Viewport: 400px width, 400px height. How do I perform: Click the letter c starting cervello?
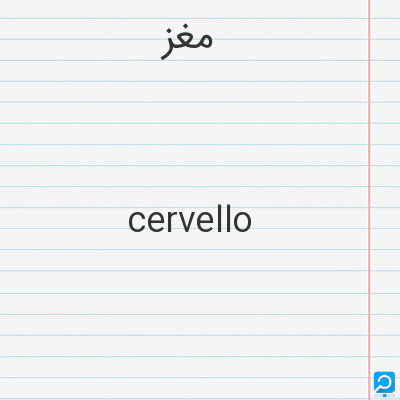tap(136, 223)
